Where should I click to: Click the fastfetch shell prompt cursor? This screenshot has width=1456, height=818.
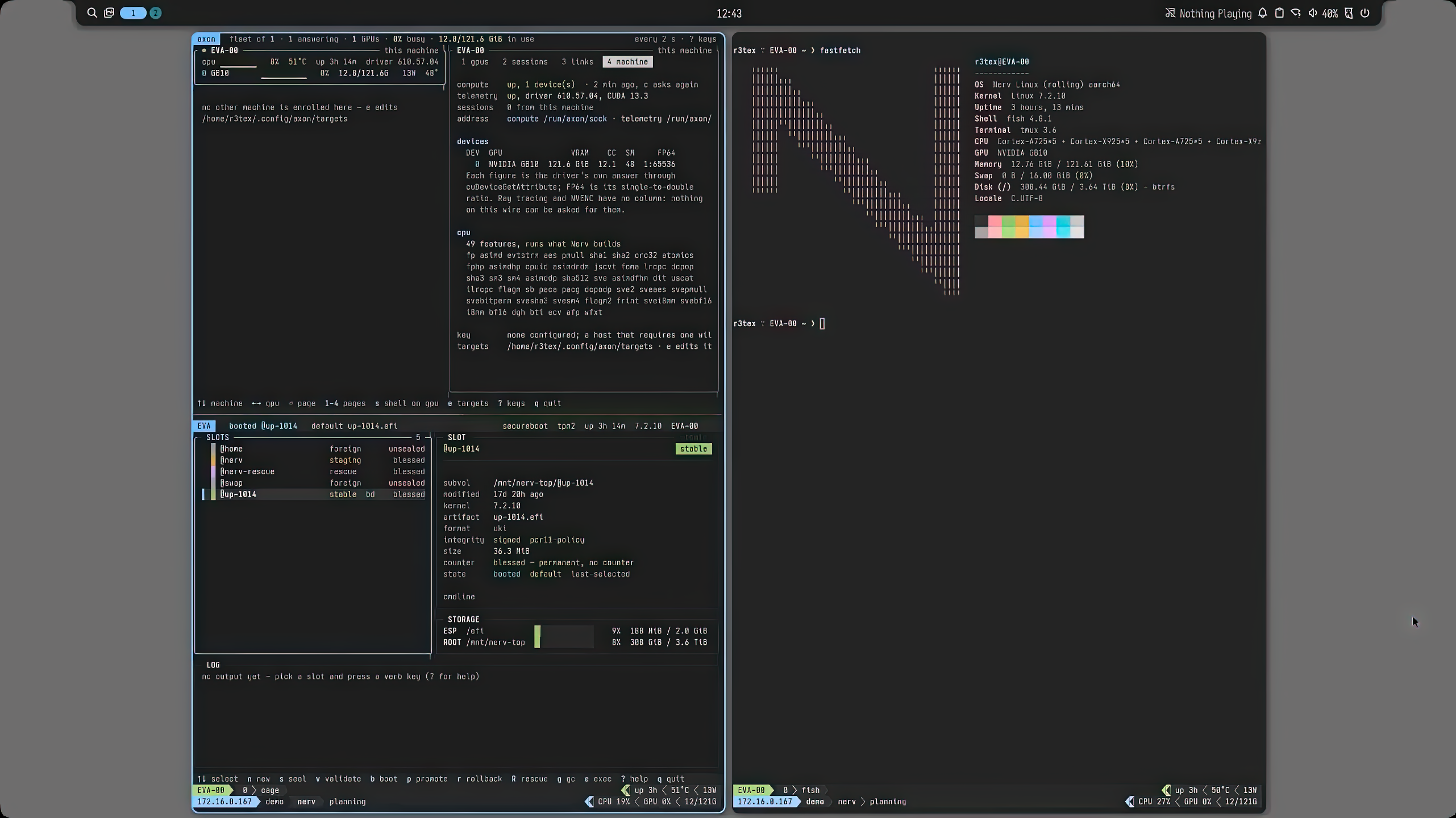click(x=822, y=324)
